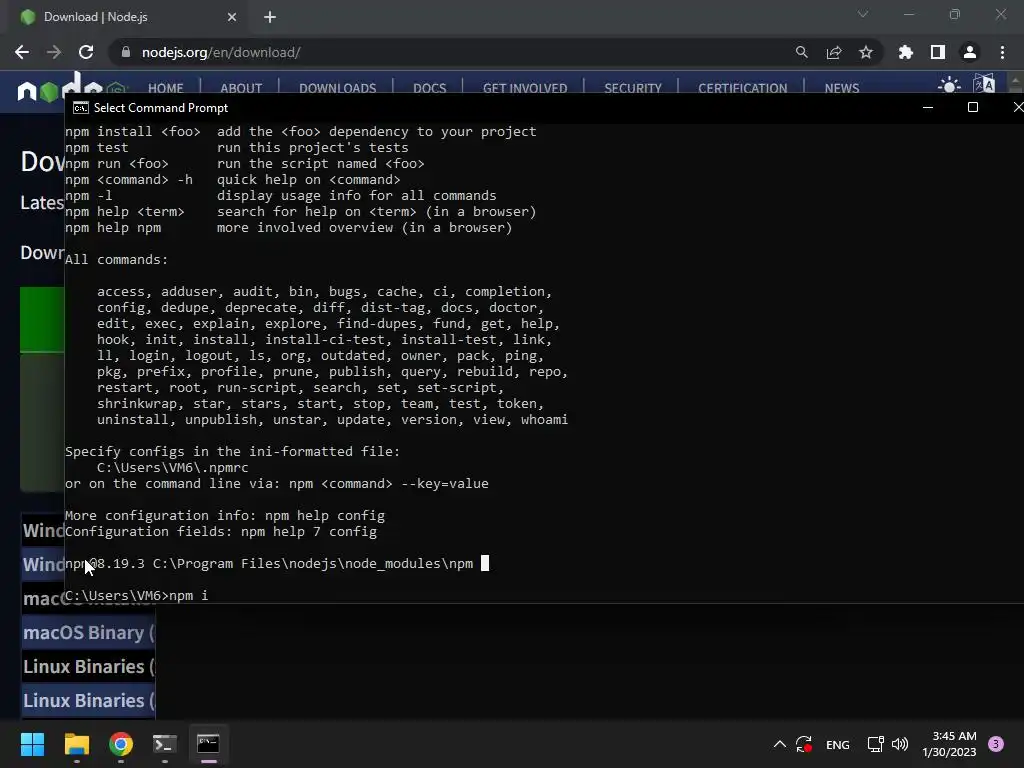
Task: Open Chrome from taskbar
Action: [x=121, y=744]
